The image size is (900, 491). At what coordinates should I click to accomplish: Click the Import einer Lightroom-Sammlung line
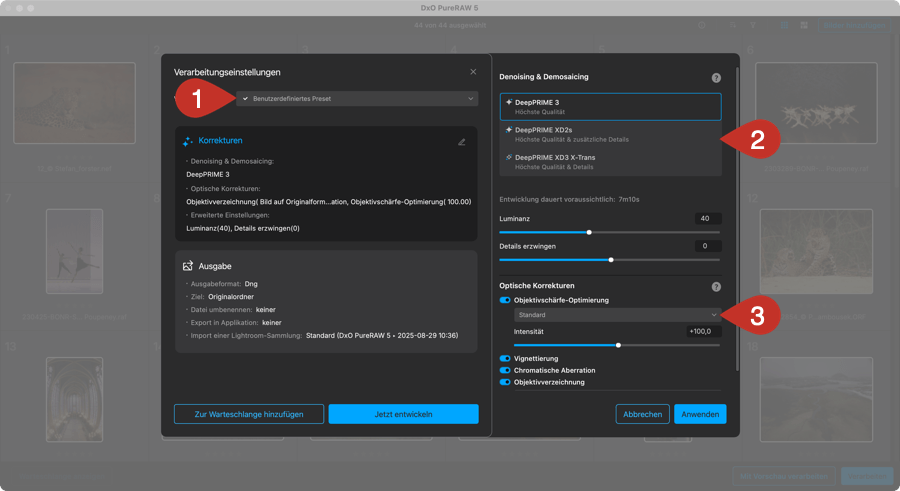[x=324, y=335]
